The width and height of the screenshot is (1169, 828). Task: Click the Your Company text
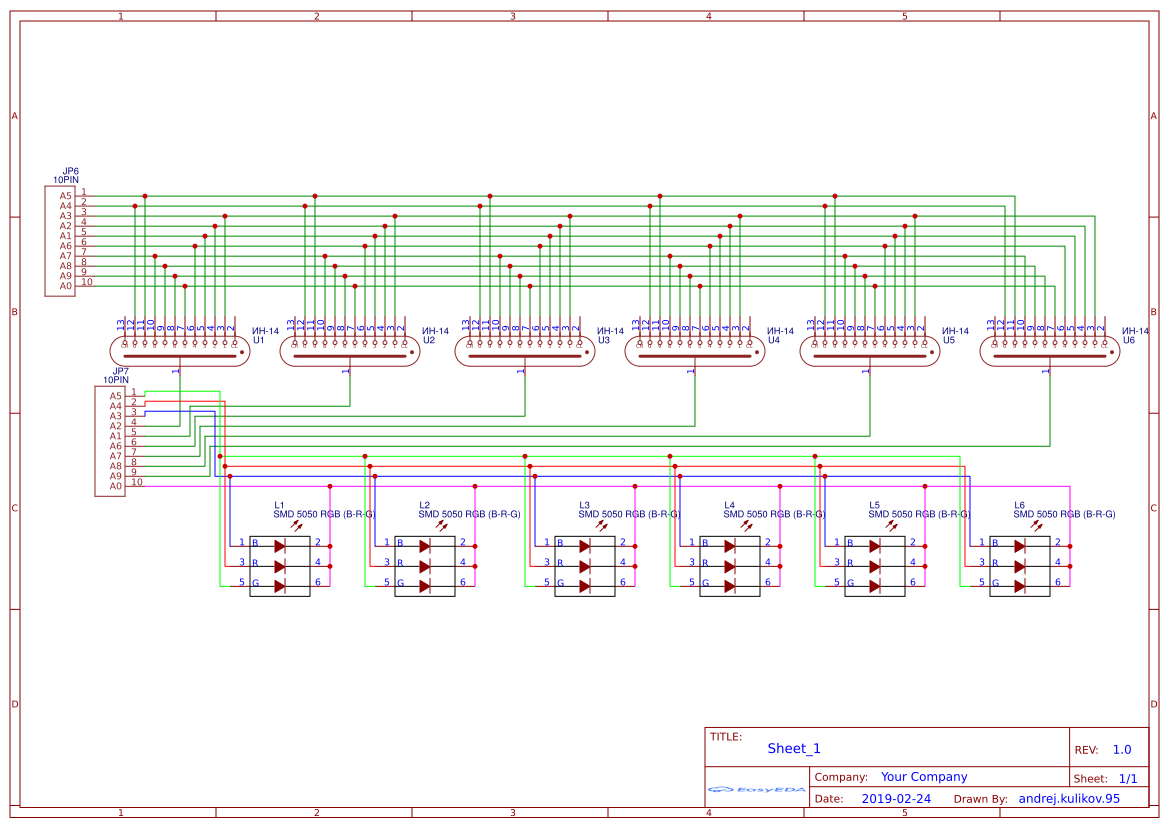point(924,777)
